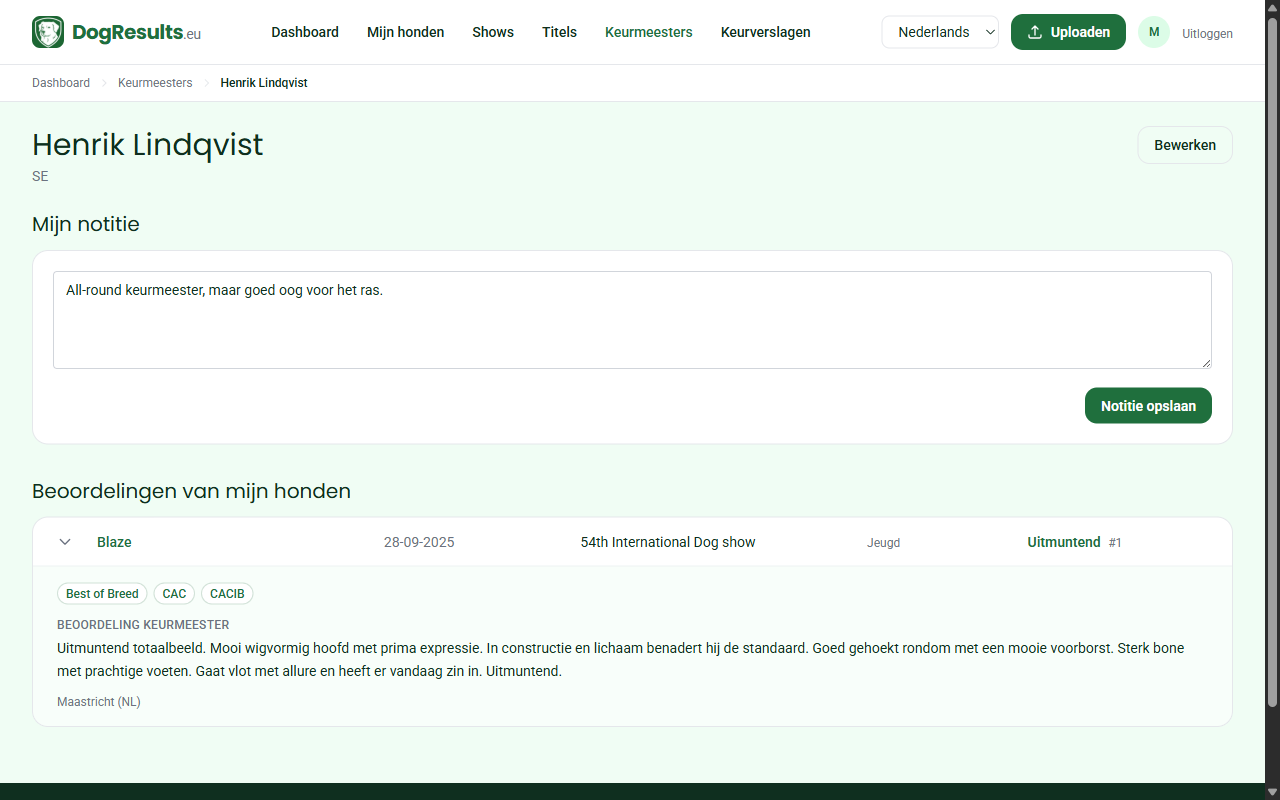This screenshot has width=1280, height=800.
Task: Click the #1 placement text
Action: point(1115,543)
